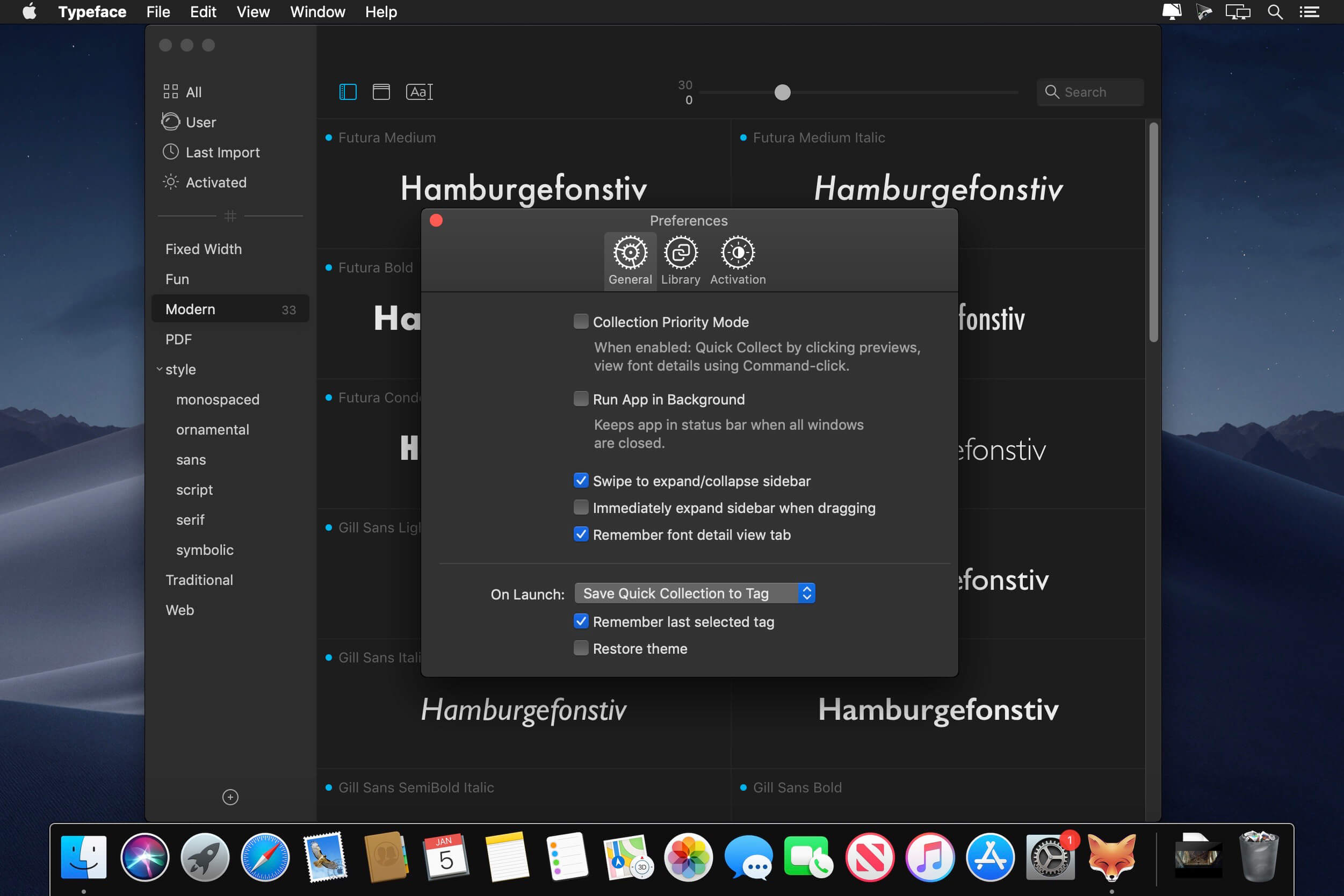Click the search magnifier icon in toolbar

tap(1051, 92)
